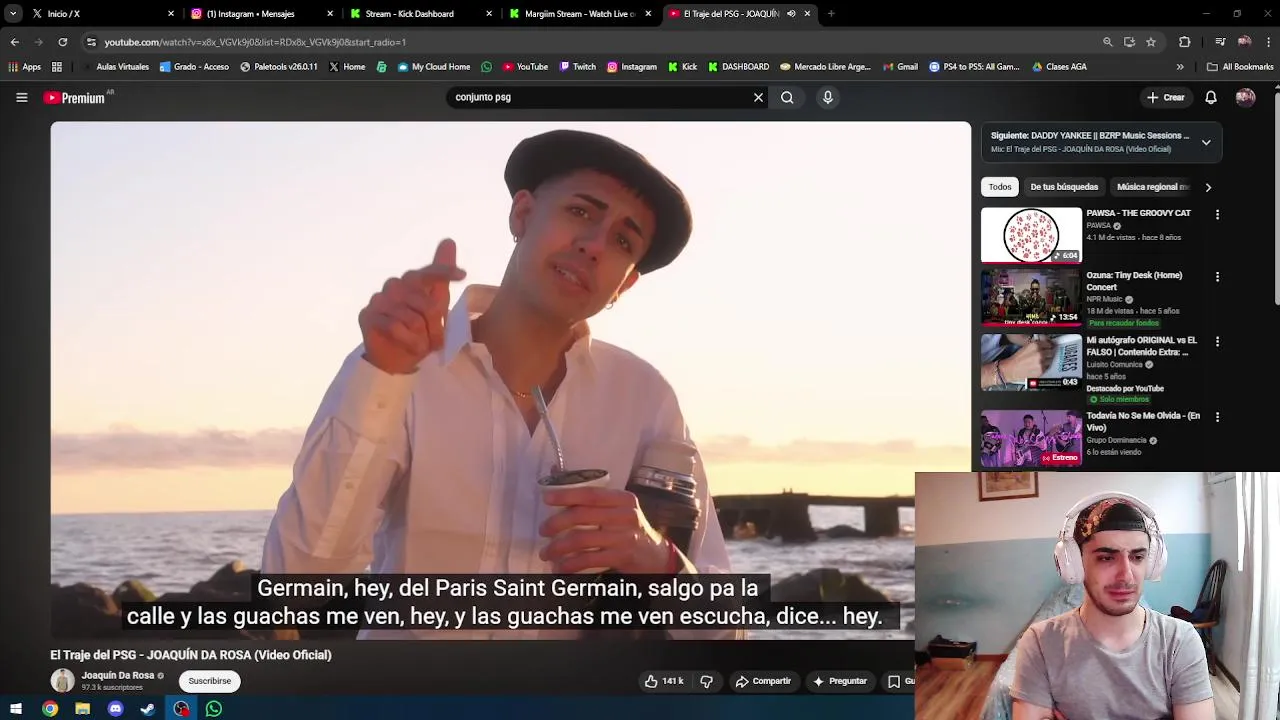Click the El Traje del PSG video title
Viewport: 1280px width, 720px height.
(x=191, y=655)
